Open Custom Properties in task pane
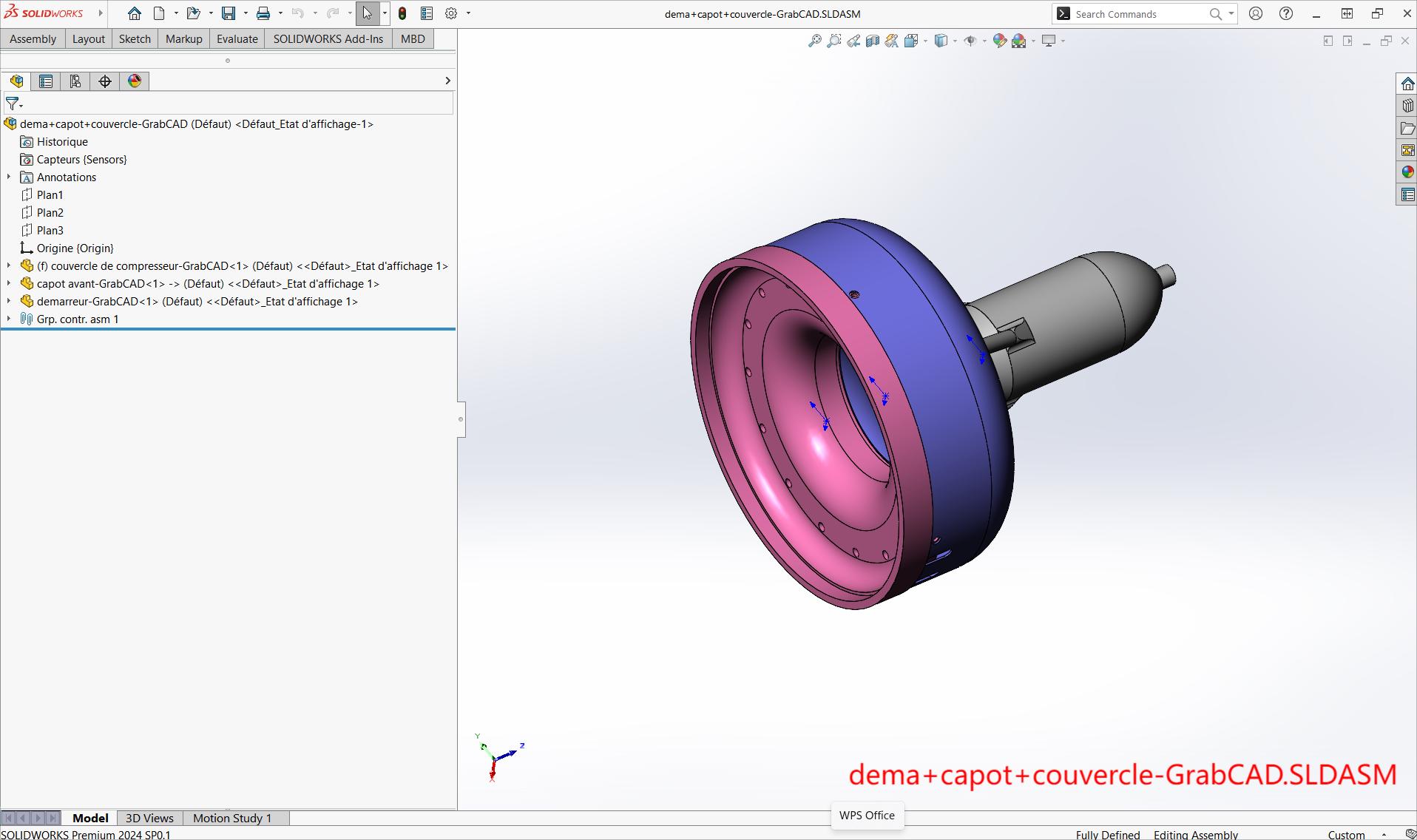Image resolution: width=1417 pixels, height=840 pixels. (x=1407, y=194)
